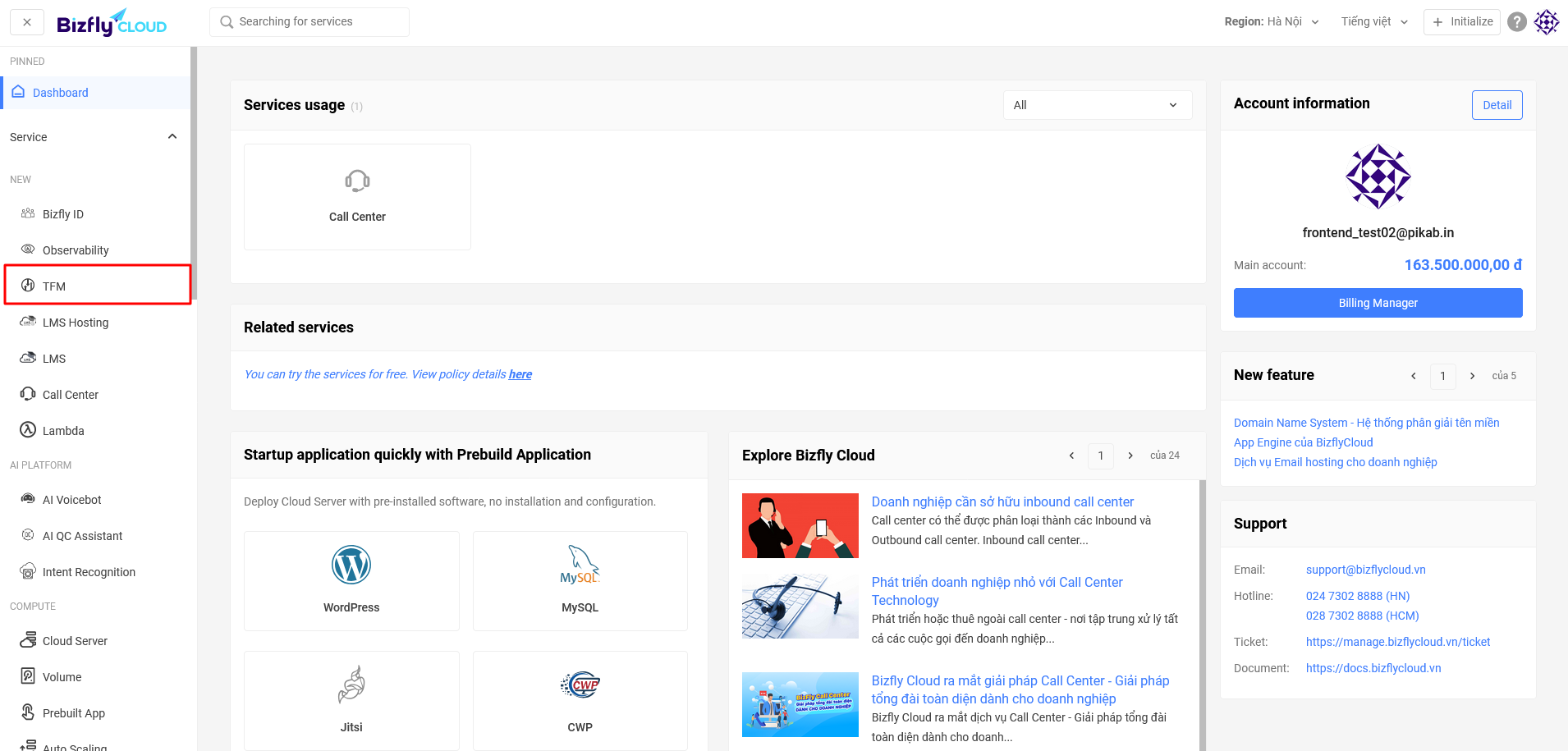Click the account profile avatar image
Screen dimensions: 1568x751
click(x=1378, y=176)
